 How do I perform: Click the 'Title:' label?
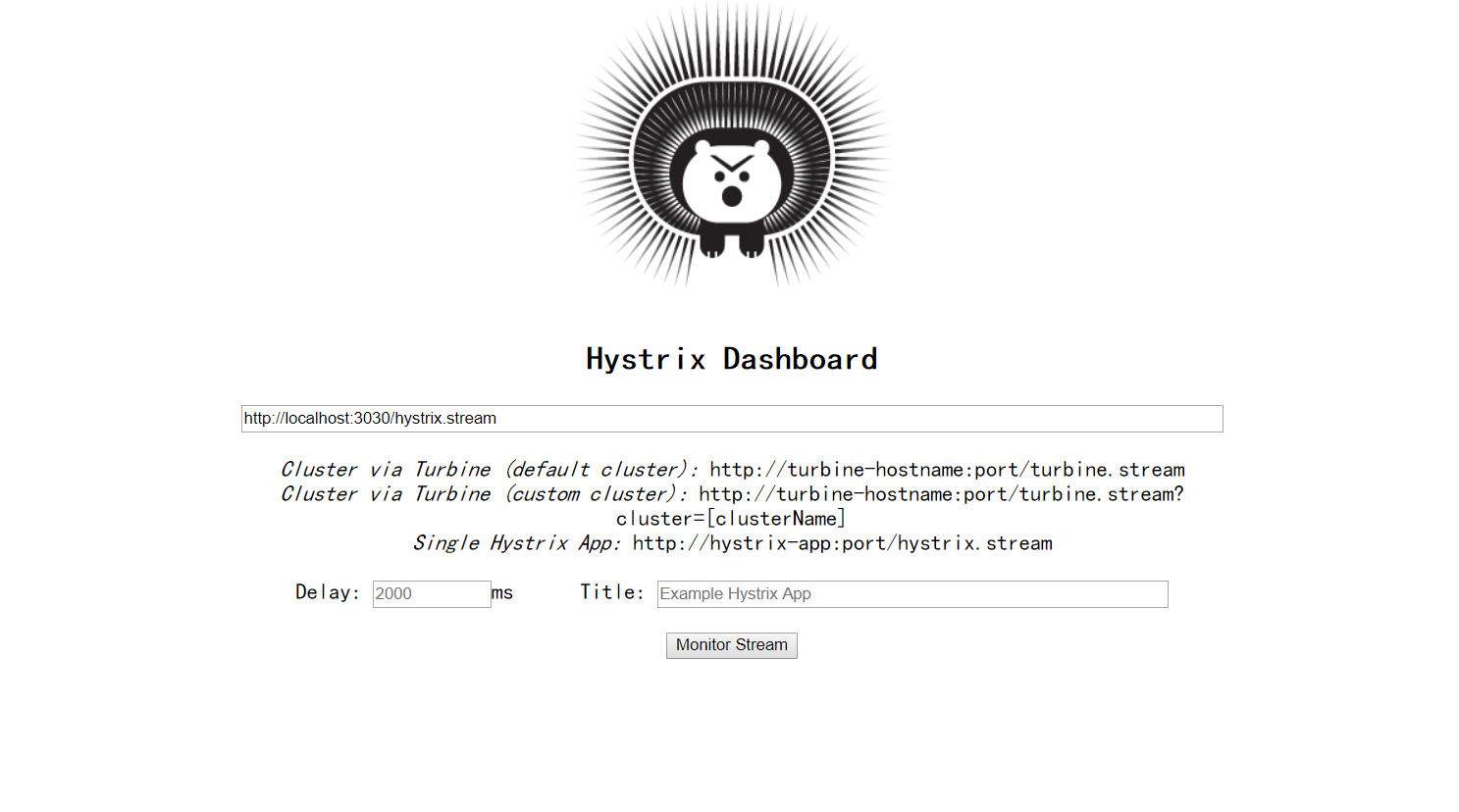[x=612, y=592]
